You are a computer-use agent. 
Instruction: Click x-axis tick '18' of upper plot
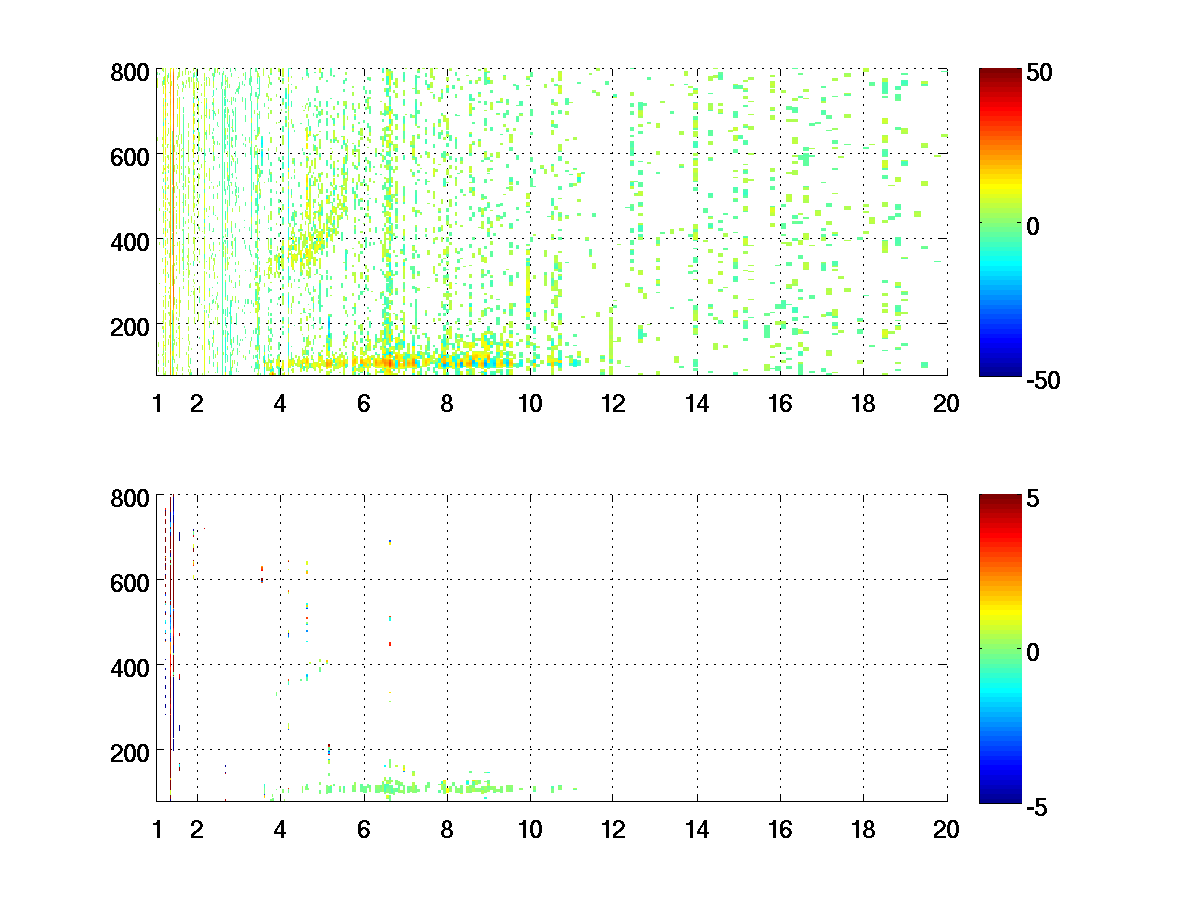pos(863,404)
